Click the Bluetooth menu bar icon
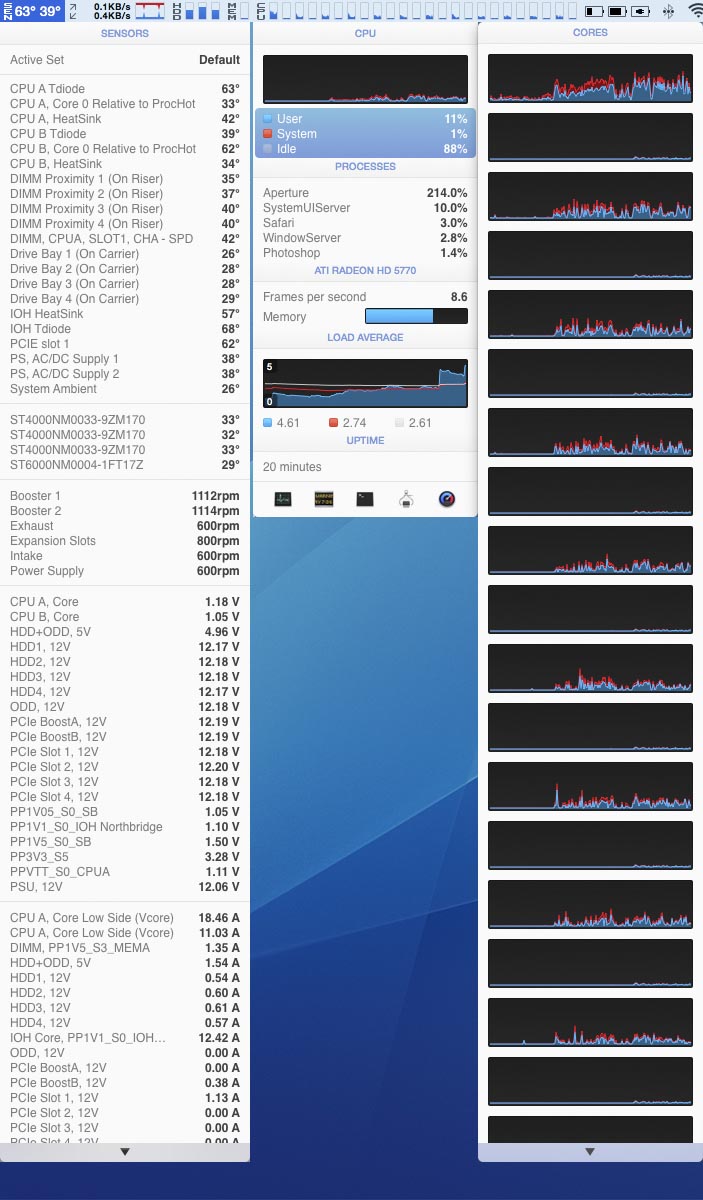This screenshot has height=1200, width=703. point(668,11)
